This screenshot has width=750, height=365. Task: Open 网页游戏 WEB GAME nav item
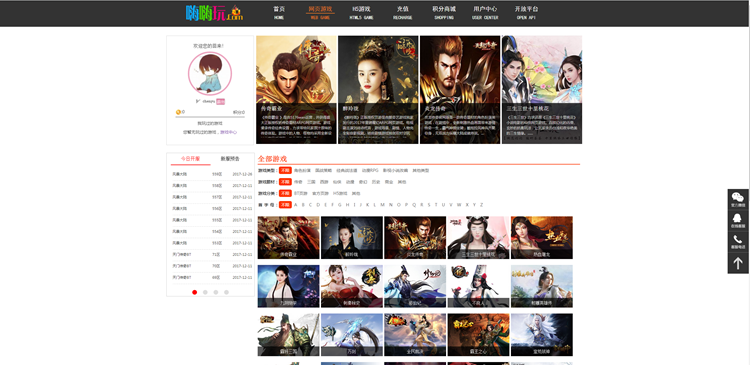320,13
